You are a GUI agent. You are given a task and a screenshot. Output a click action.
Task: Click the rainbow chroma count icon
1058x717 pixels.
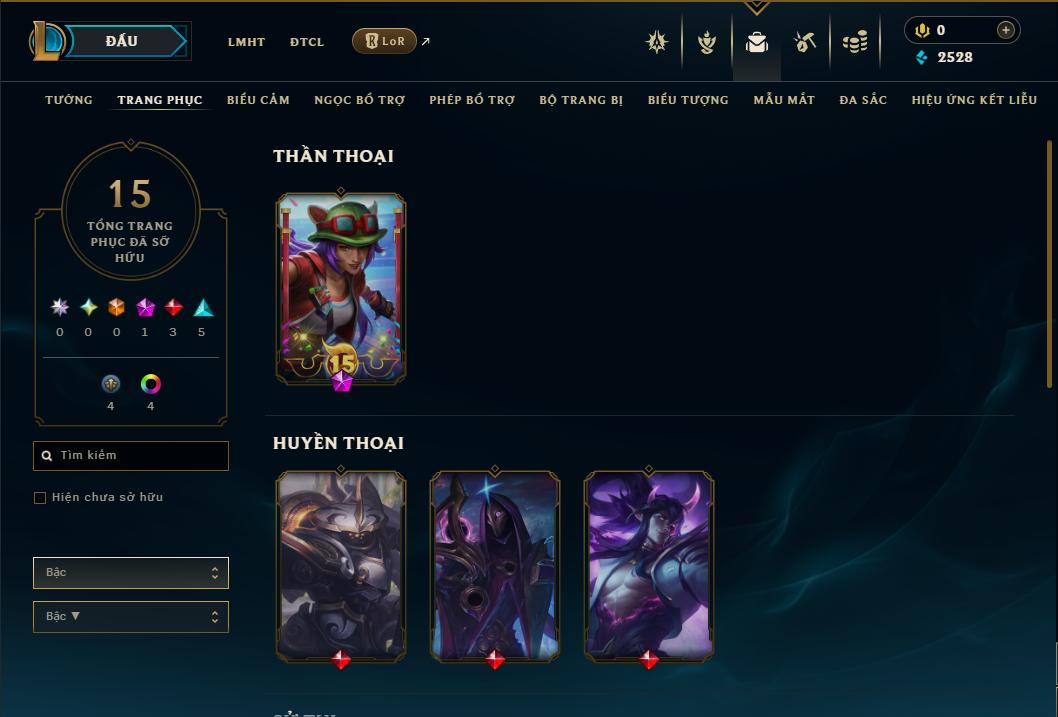coord(150,384)
